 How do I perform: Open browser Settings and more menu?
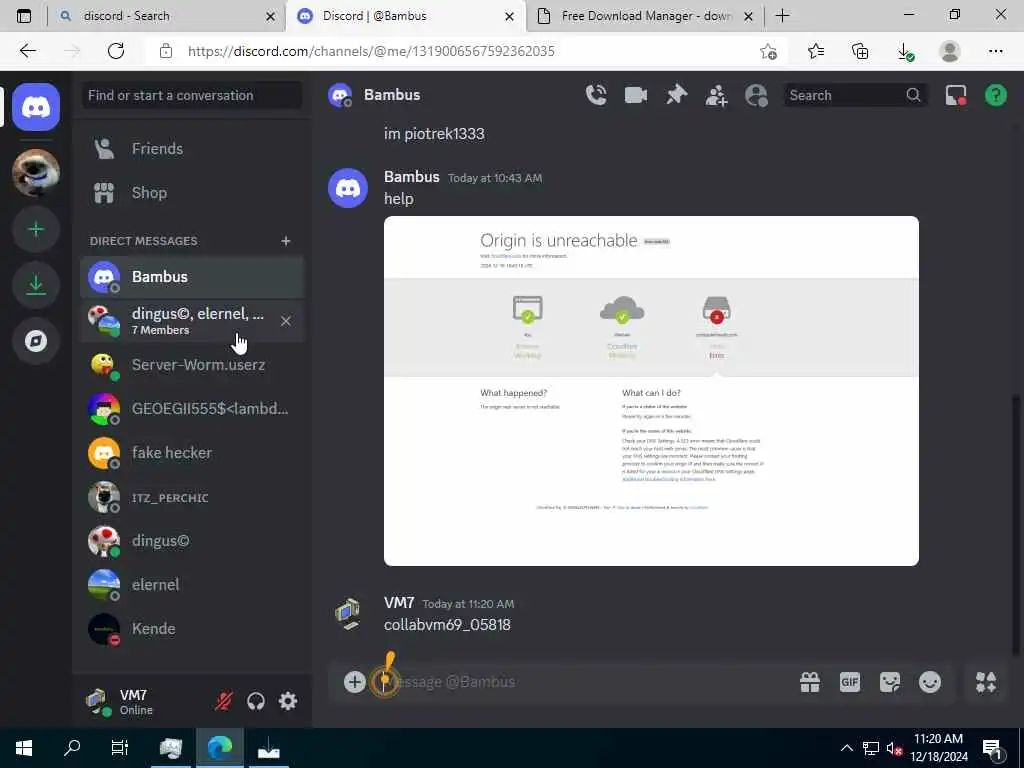[x=995, y=52]
